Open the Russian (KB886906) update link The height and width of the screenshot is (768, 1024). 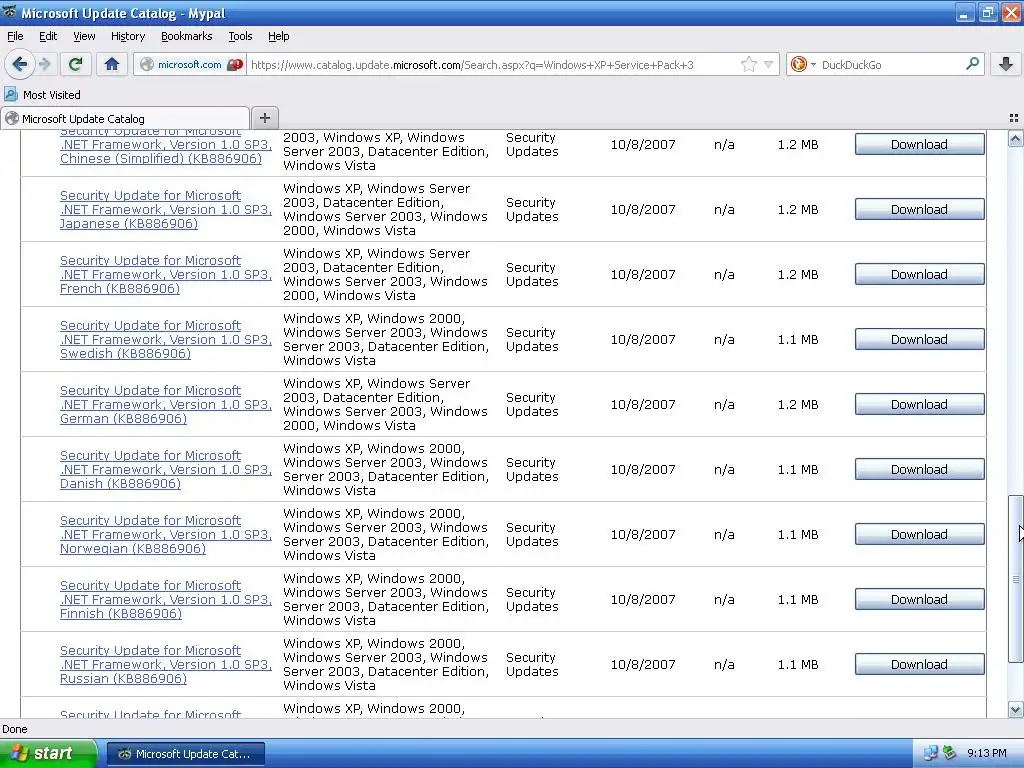(x=166, y=664)
